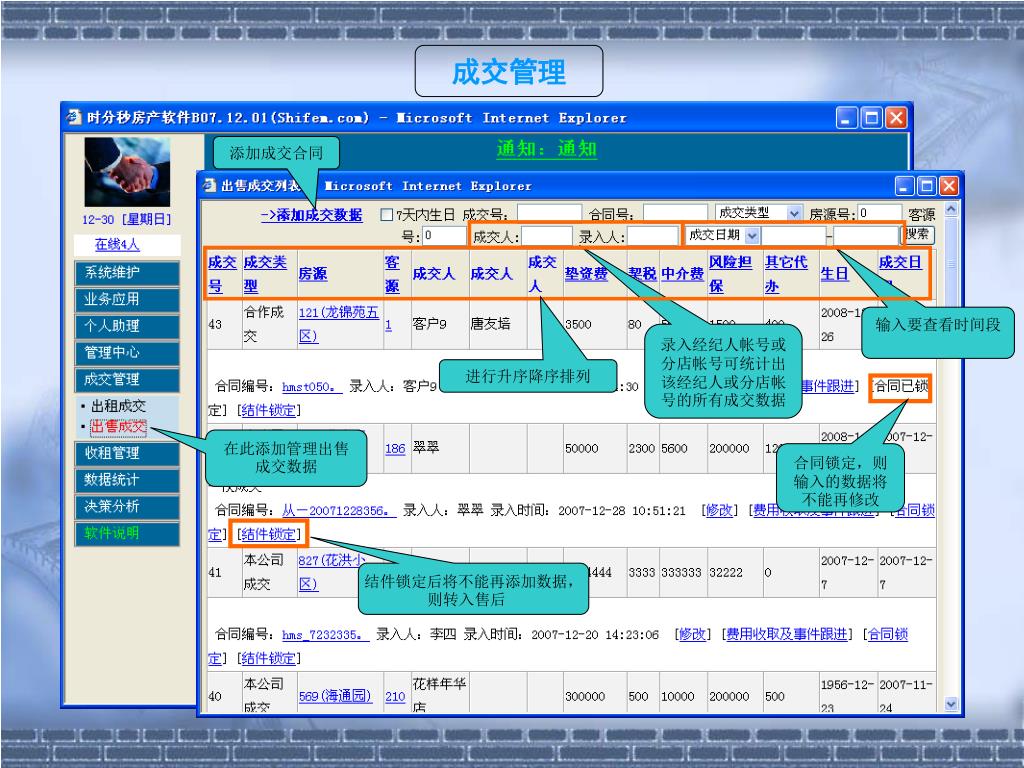Sort by the 生日 column header
Screen dimensions: 1024x768
(835, 274)
